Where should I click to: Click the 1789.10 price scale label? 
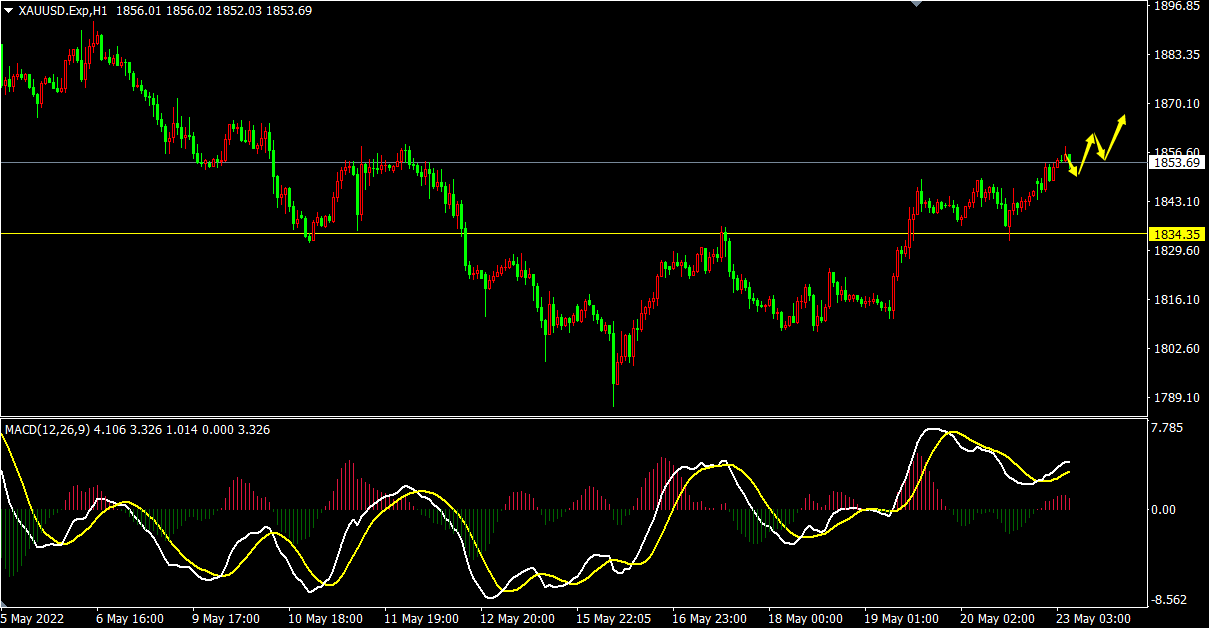click(1176, 398)
